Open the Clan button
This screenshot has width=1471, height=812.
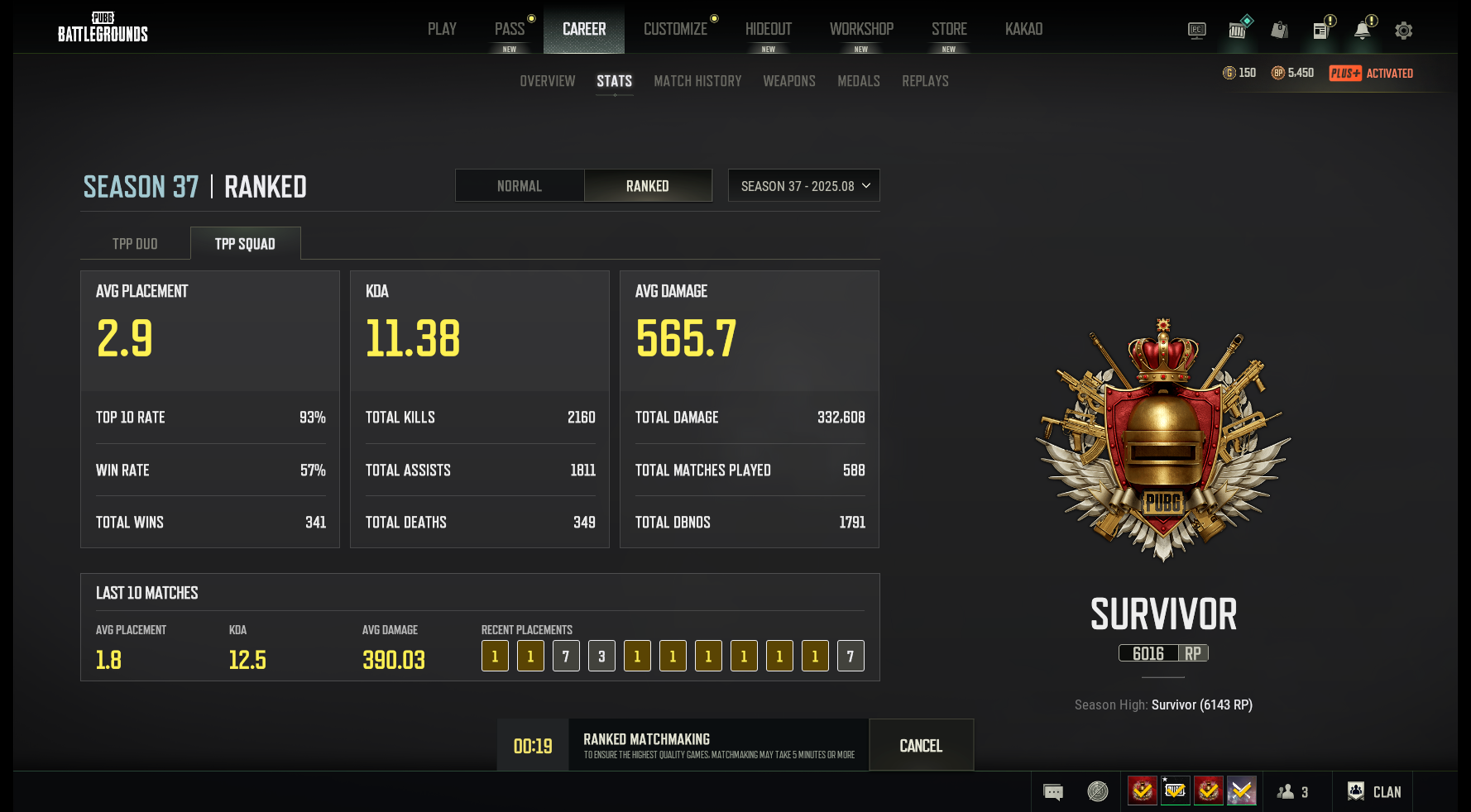pyautogui.click(x=1374, y=791)
